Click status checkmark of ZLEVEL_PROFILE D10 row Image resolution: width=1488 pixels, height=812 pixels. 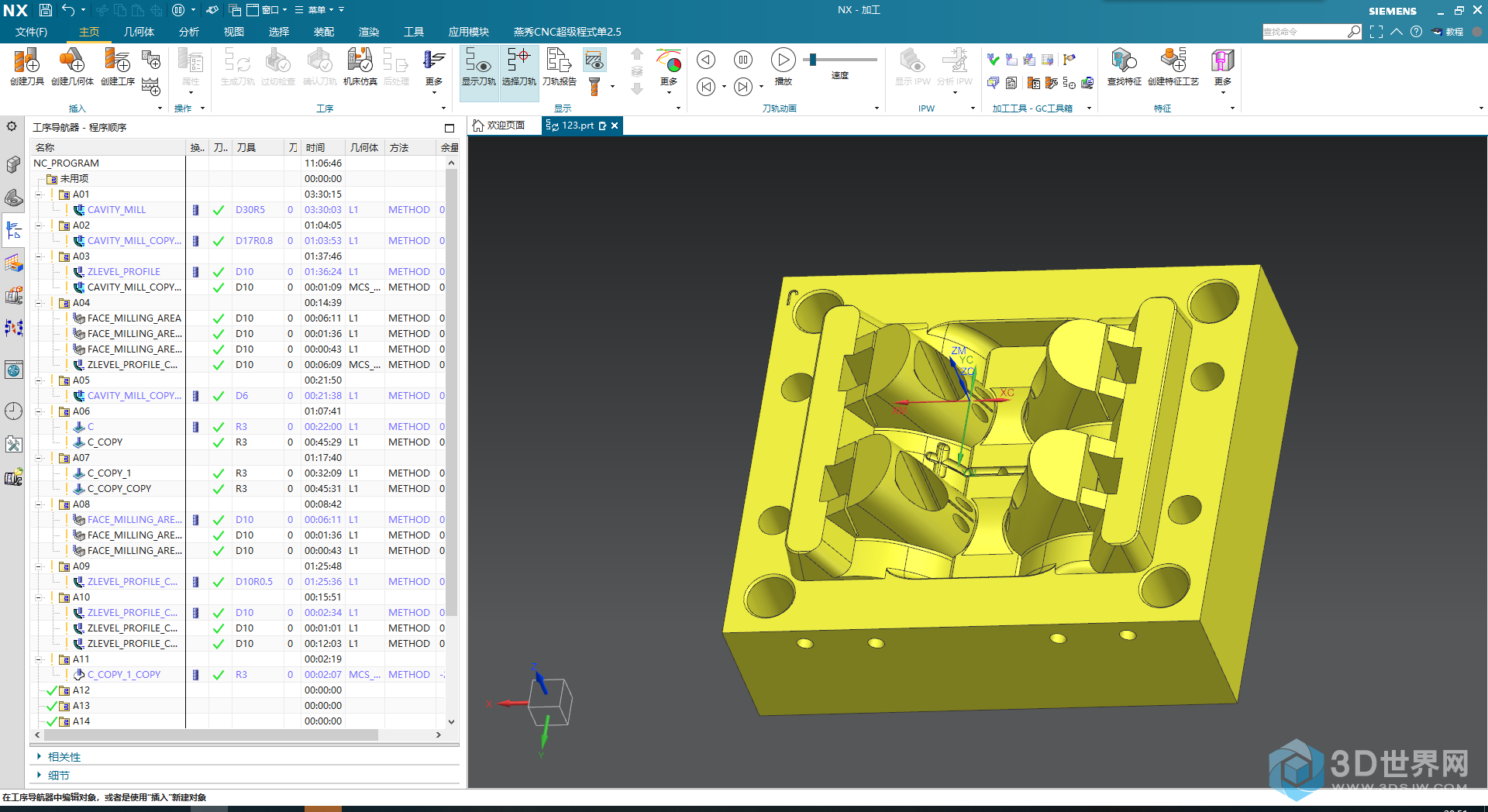[x=219, y=272]
